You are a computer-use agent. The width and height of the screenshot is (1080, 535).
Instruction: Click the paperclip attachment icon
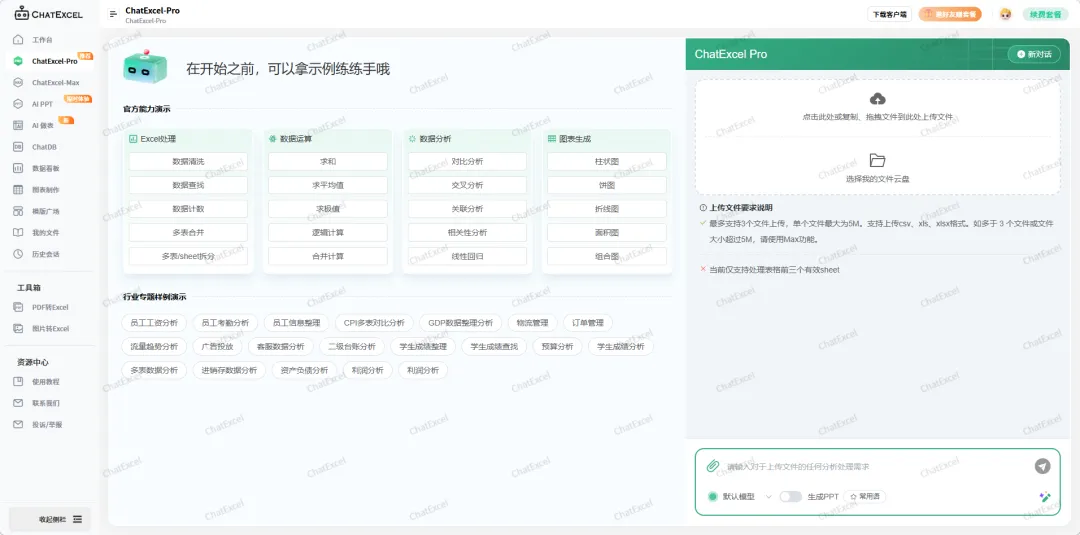(x=713, y=466)
